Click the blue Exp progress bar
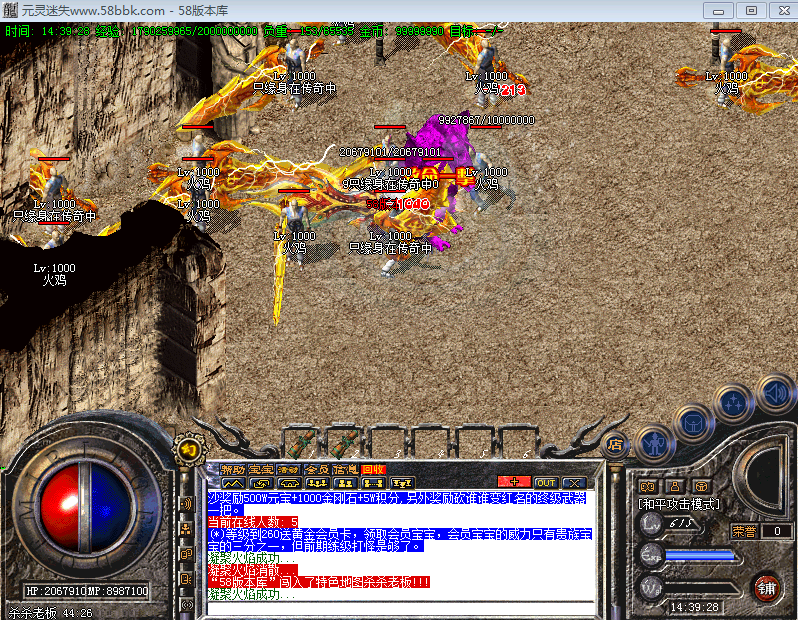Image resolution: width=798 pixels, height=620 pixels. click(x=700, y=555)
